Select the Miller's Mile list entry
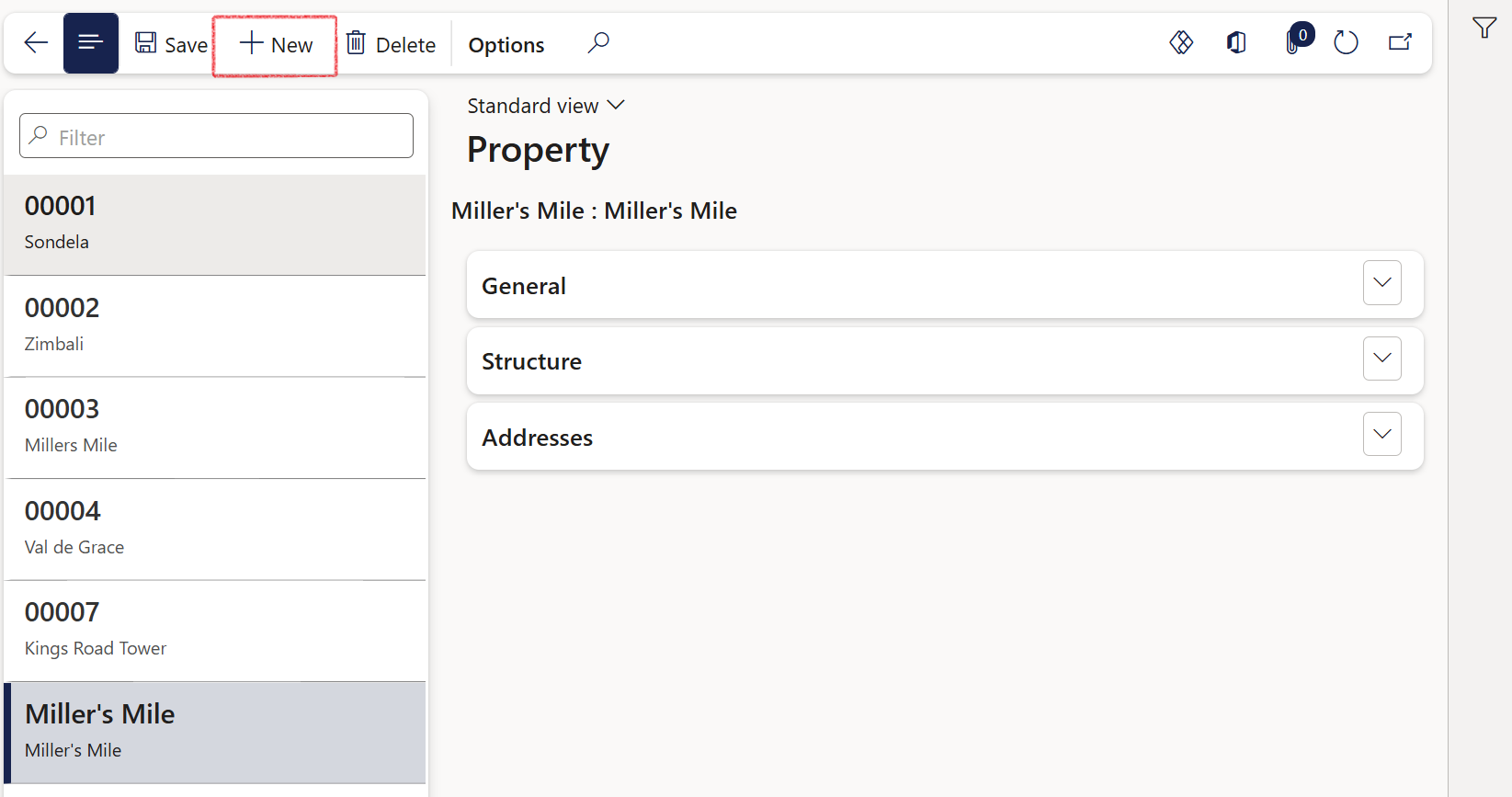The height and width of the screenshot is (797, 1512). coord(215,733)
